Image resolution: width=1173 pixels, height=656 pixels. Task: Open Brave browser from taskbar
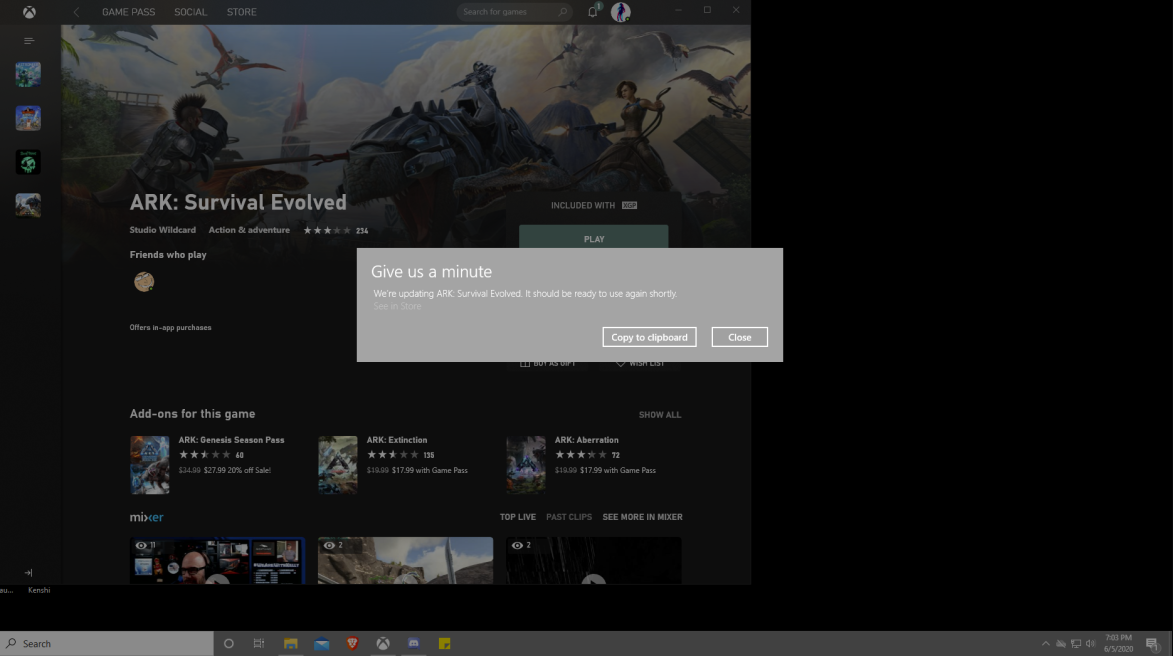click(352, 643)
